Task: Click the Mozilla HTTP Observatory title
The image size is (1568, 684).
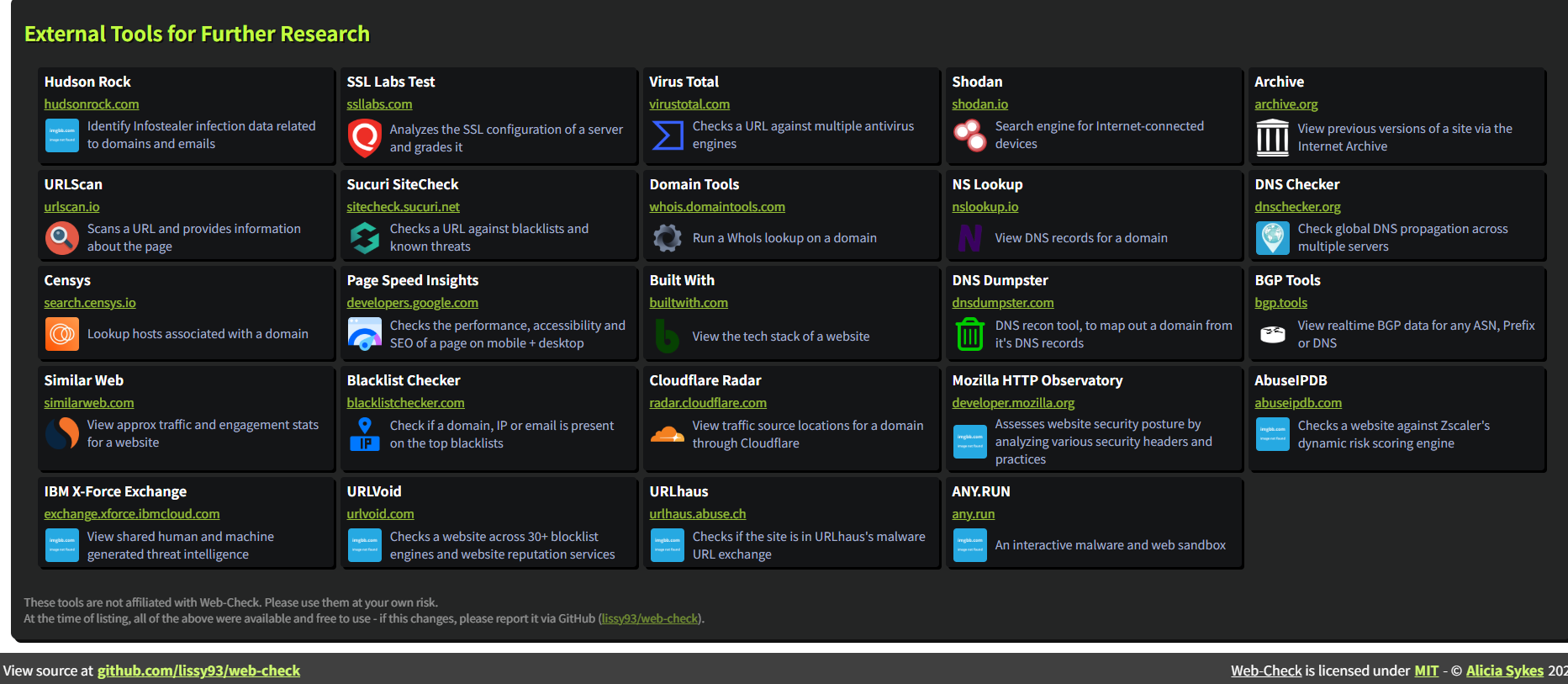Action: tap(1037, 380)
